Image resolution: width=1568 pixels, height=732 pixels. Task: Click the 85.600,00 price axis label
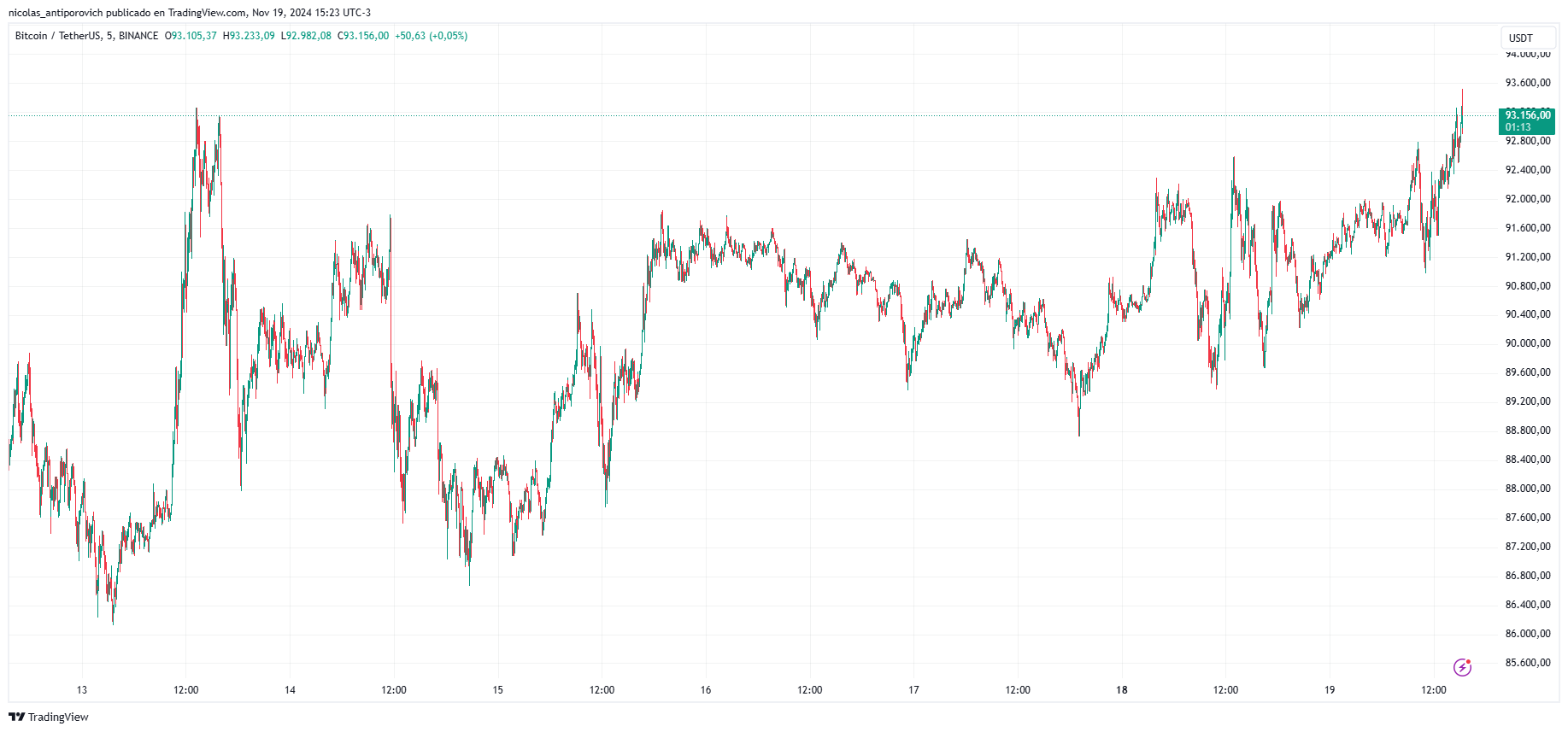pos(1527,663)
